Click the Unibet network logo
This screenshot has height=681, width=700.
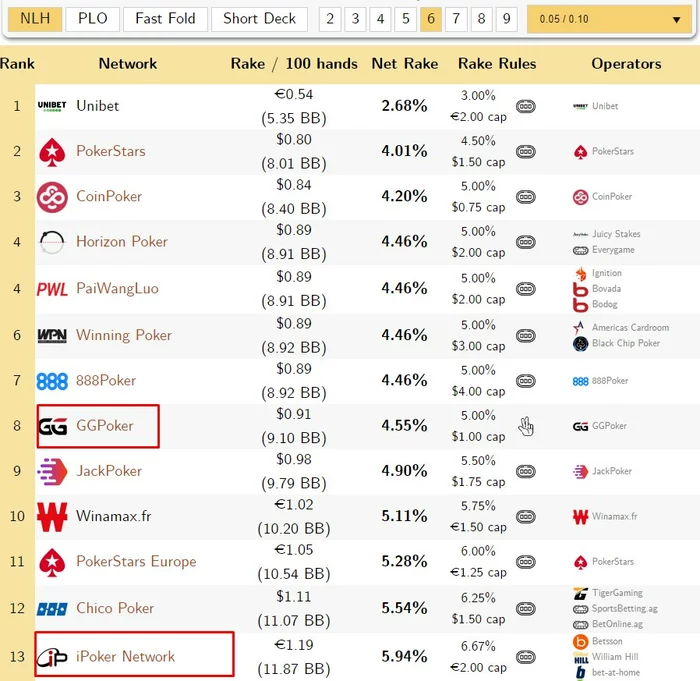(x=52, y=106)
